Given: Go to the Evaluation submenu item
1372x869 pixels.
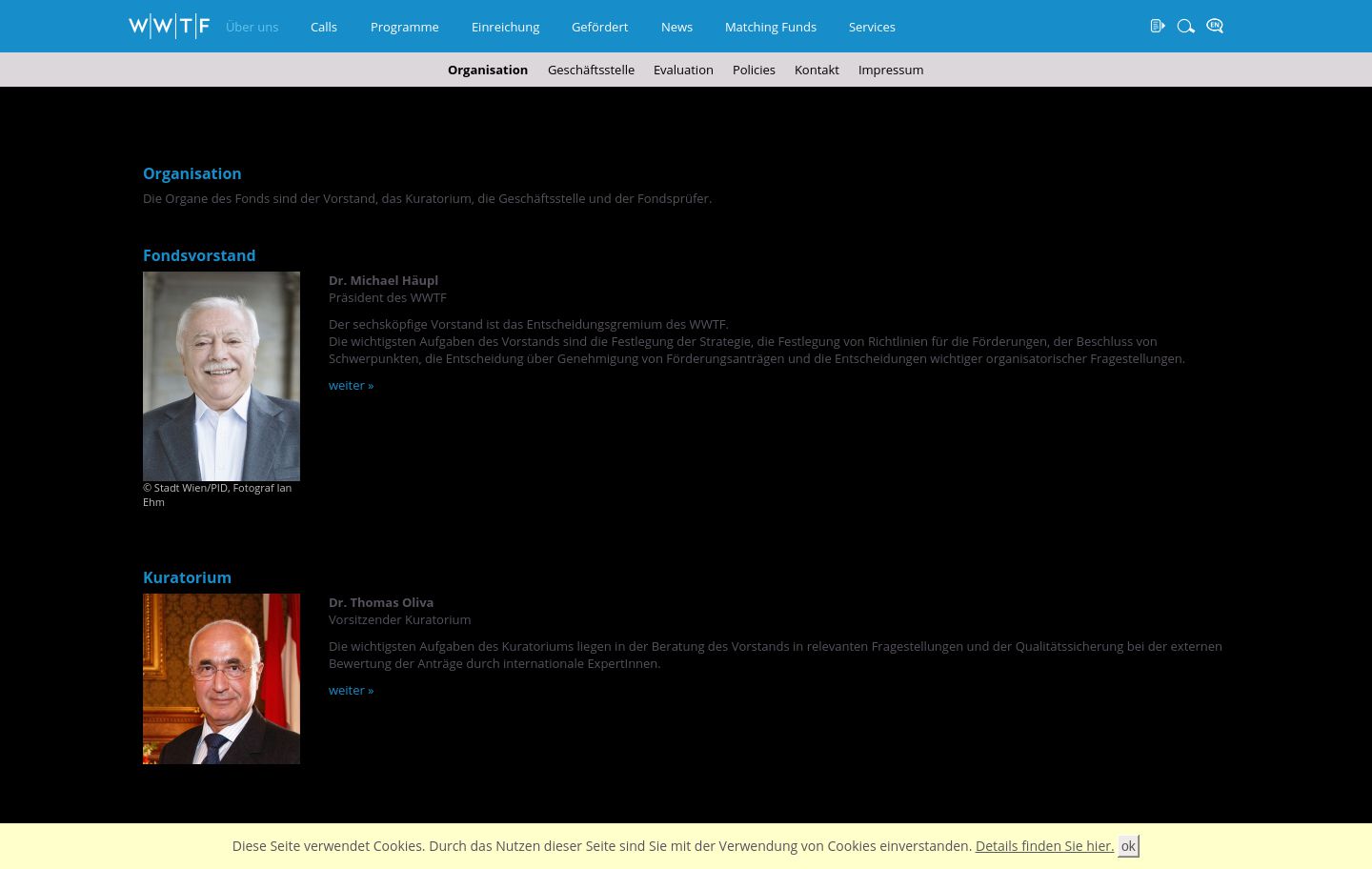Looking at the screenshot, I should click(683, 70).
